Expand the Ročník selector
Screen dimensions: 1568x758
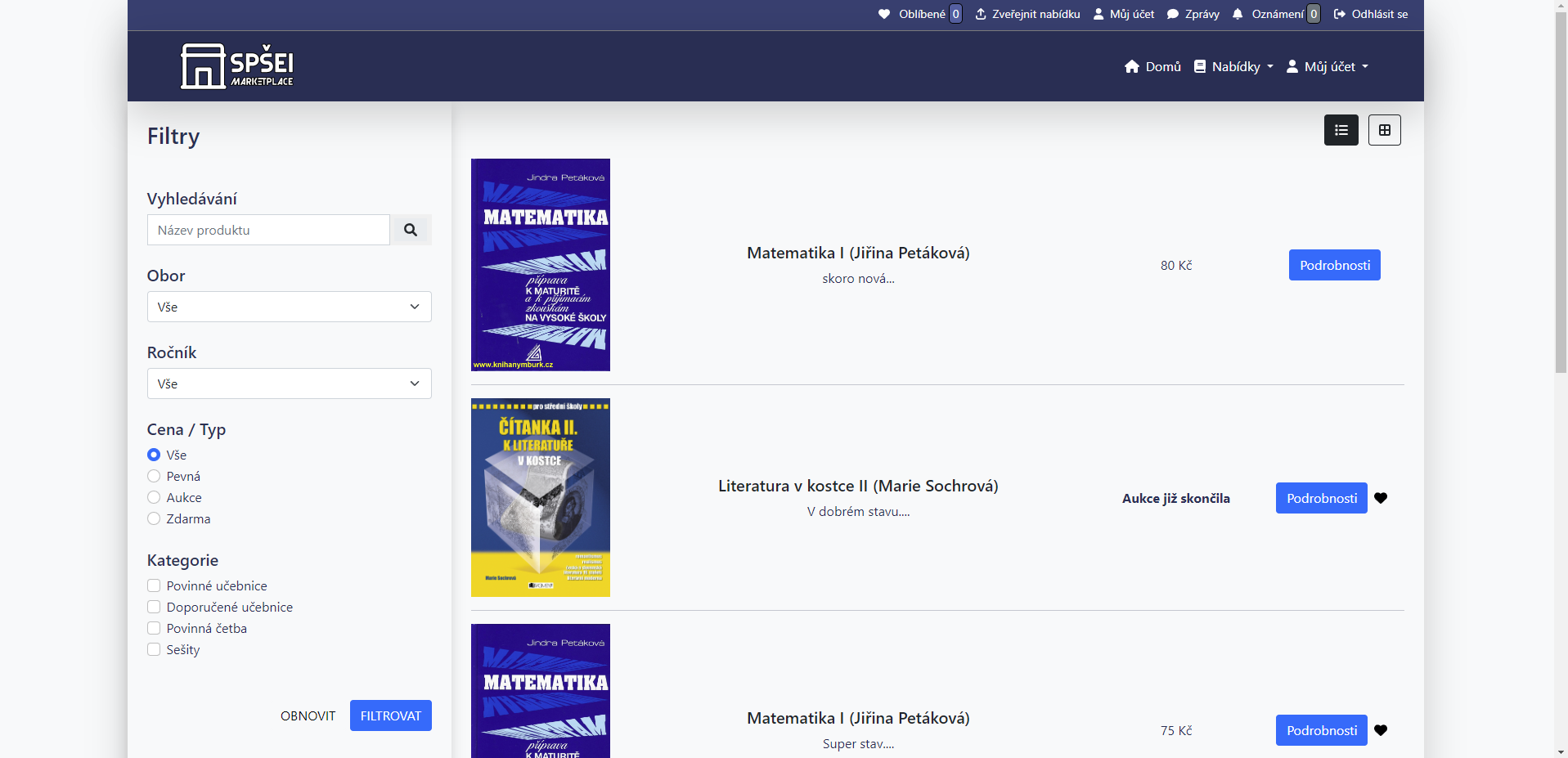point(289,383)
